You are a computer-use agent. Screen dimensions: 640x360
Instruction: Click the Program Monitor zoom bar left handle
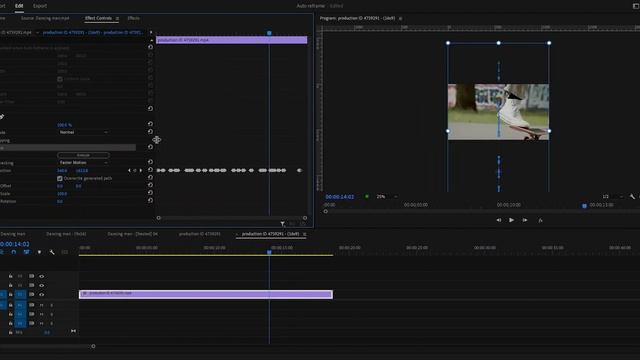click(x=326, y=211)
